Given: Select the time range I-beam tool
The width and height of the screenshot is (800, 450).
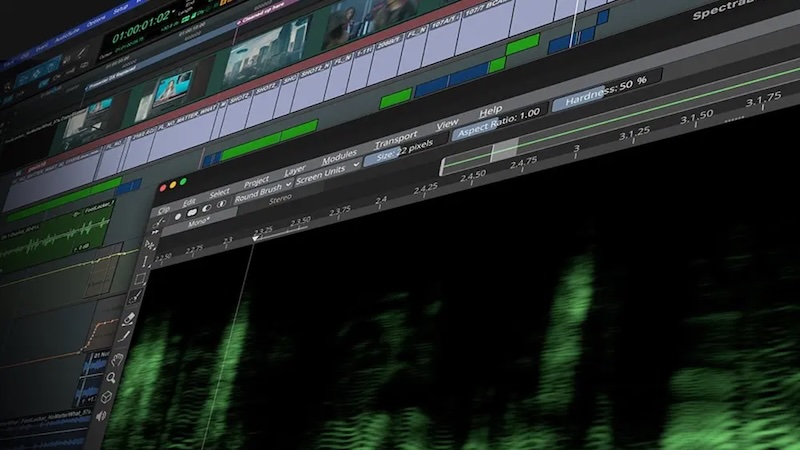Looking at the screenshot, I should pyautogui.click(x=145, y=261).
